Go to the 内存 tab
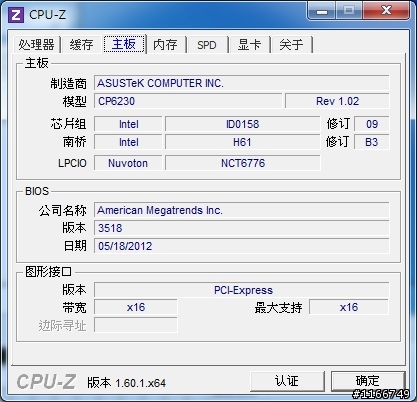Viewport: 417px width, 402px height. [165, 45]
